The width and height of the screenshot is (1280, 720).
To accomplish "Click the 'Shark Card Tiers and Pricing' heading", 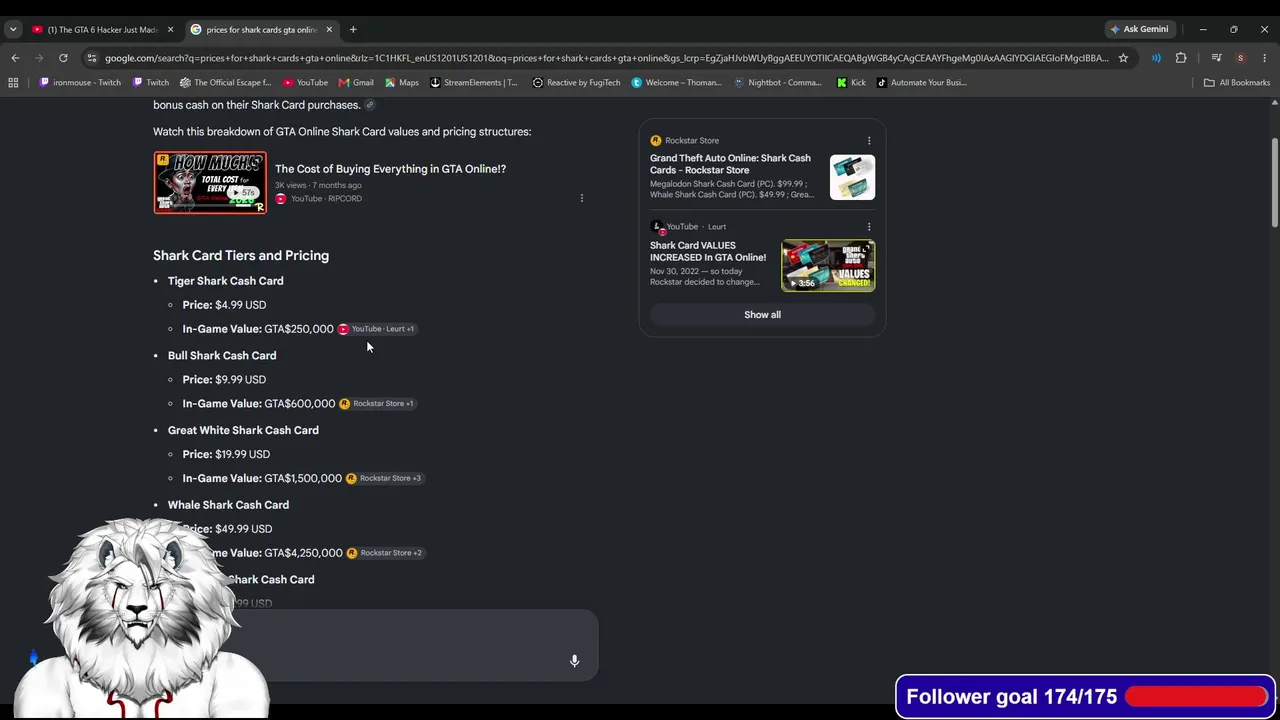I will tap(241, 256).
